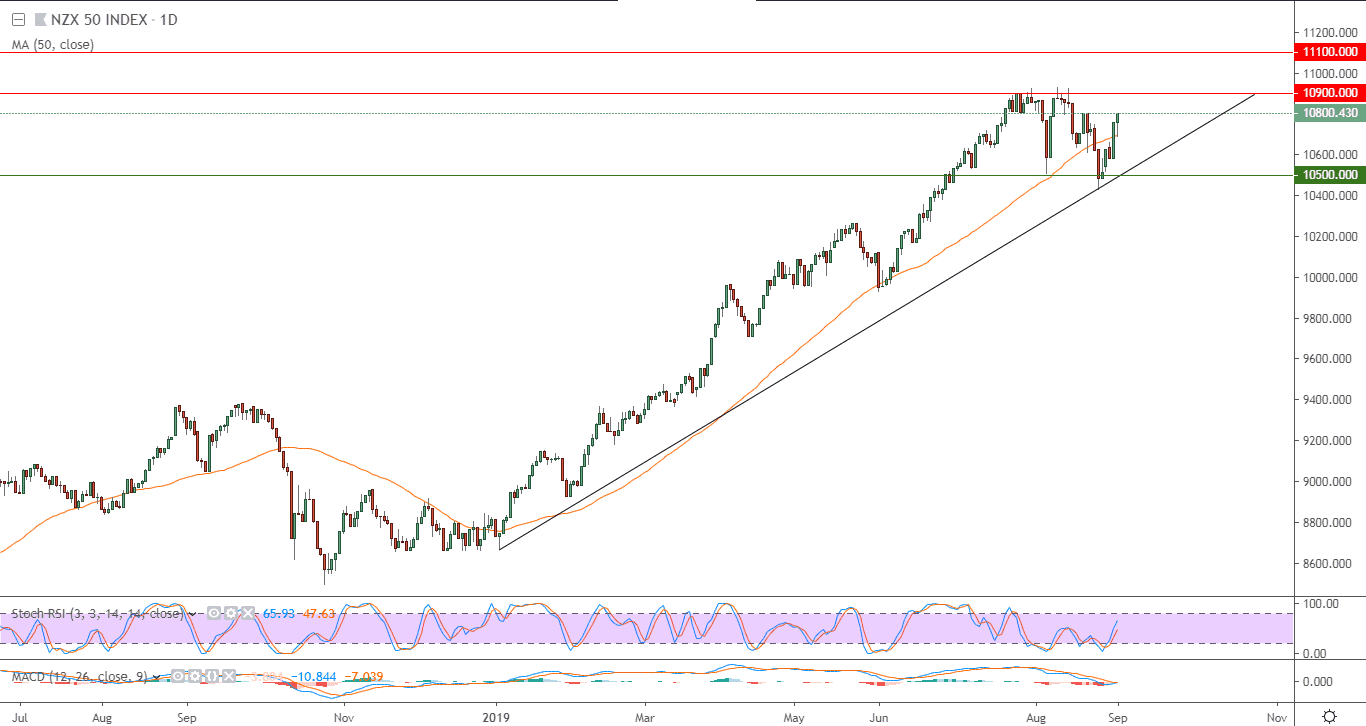Select the MA (50, close) indicator label
The width and height of the screenshot is (1366, 726).
coord(53,44)
